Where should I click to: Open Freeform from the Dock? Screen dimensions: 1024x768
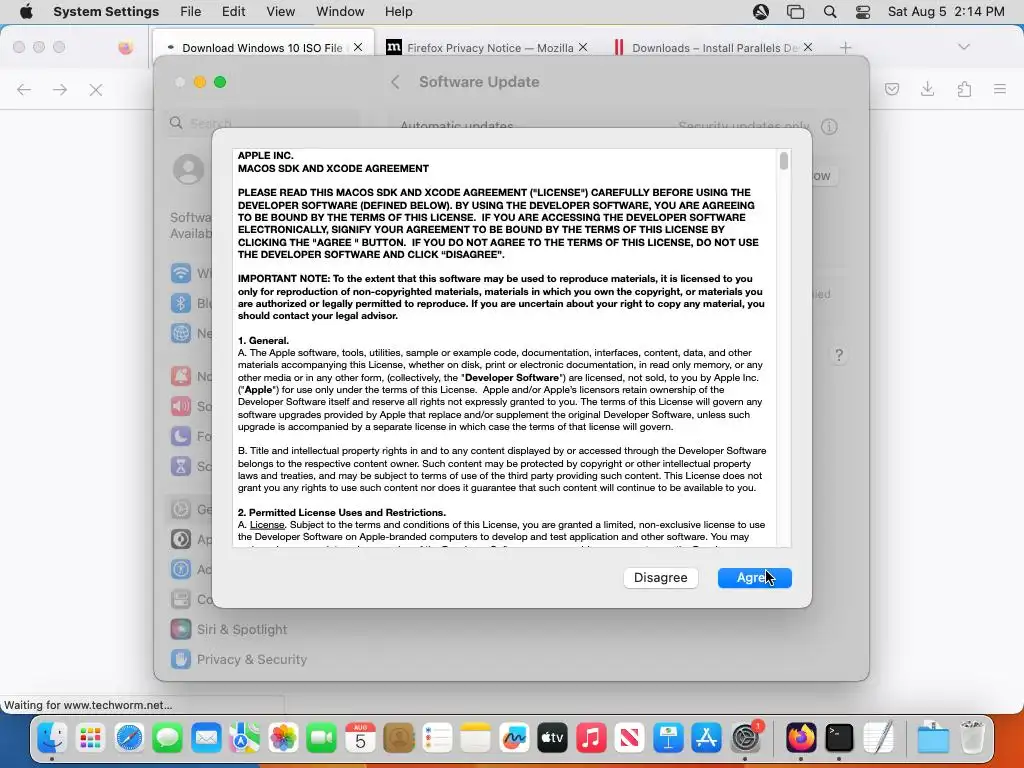pos(514,738)
